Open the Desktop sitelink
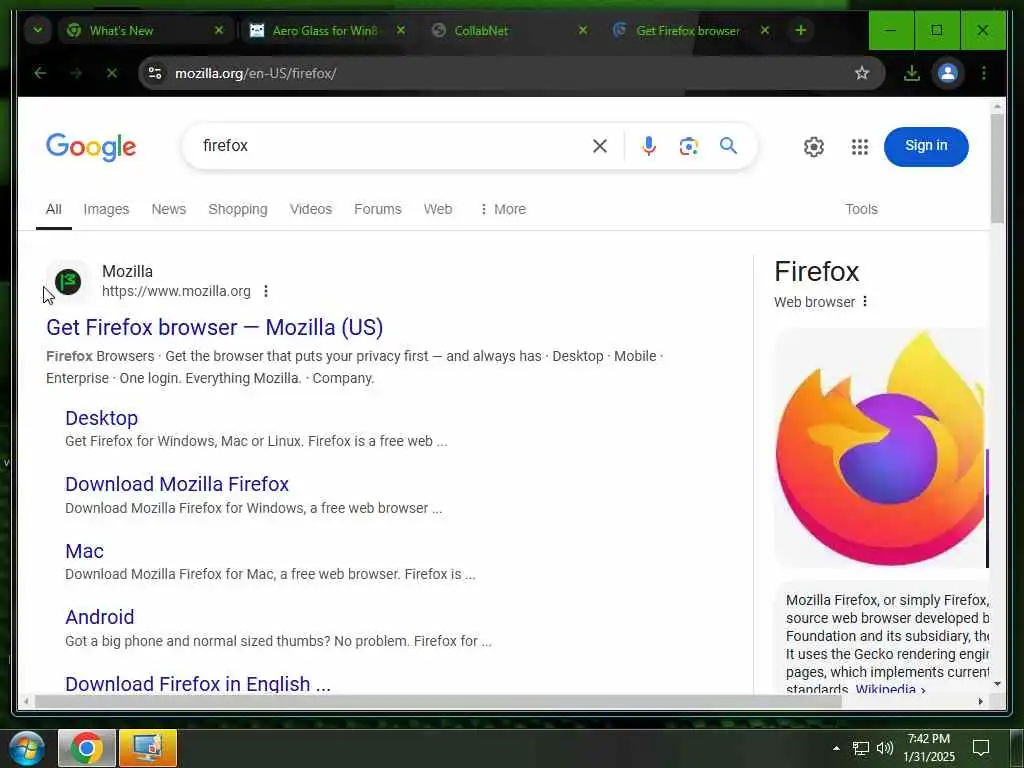 [x=101, y=418]
